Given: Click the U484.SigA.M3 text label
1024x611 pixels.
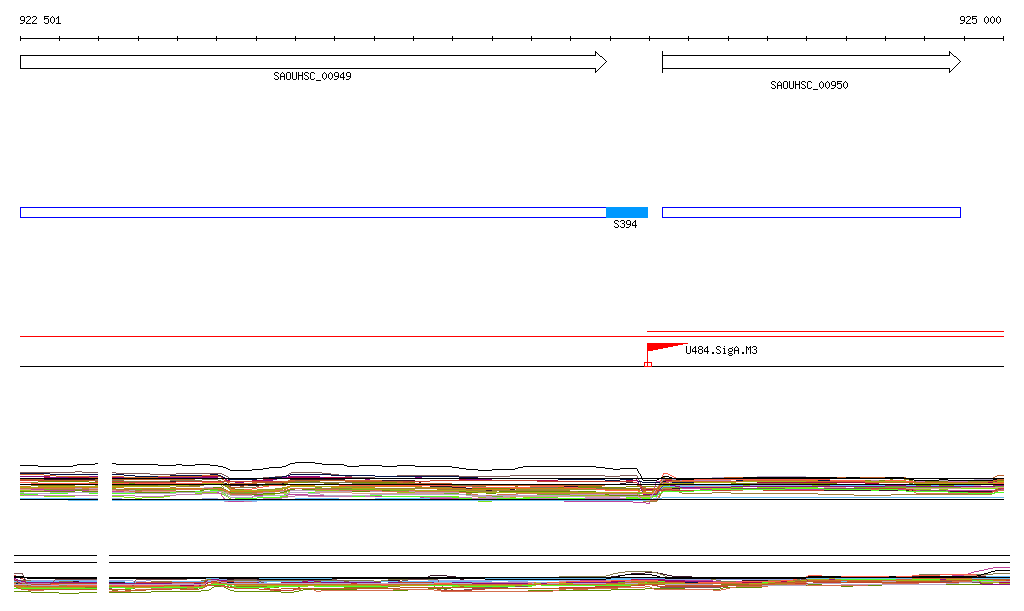Looking at the screenshot, I should [721, 351].
